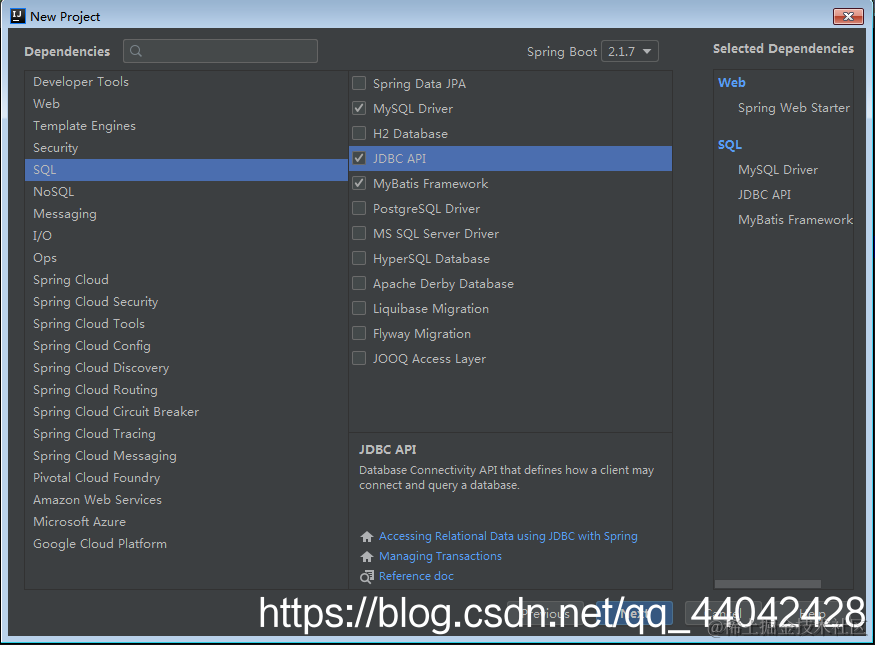Select the Web category

coord(186,104)
